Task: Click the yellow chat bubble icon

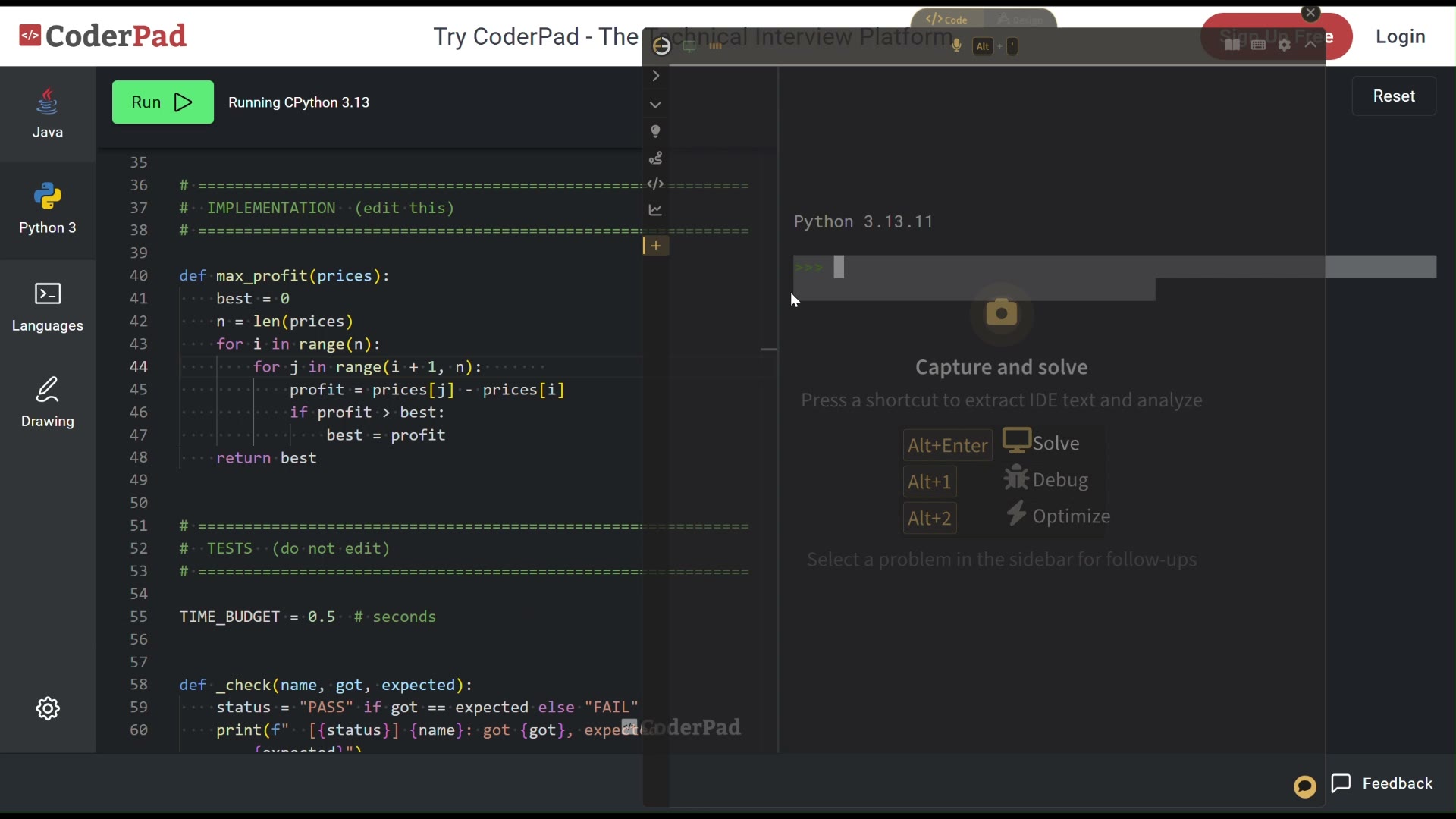Action: pos(1305,786)
